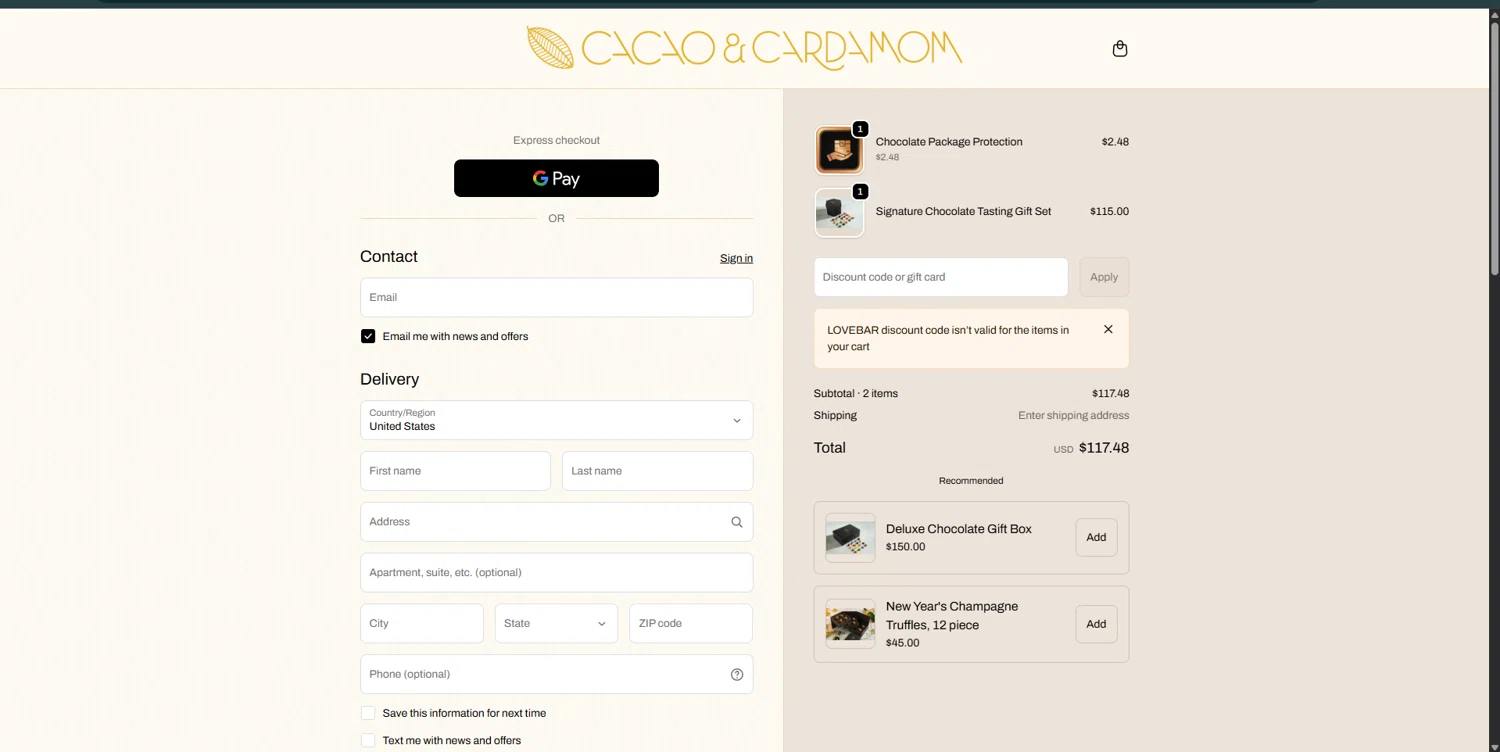
Task: Pay with Google Pay express checkout
Action: tap(556, 178)
